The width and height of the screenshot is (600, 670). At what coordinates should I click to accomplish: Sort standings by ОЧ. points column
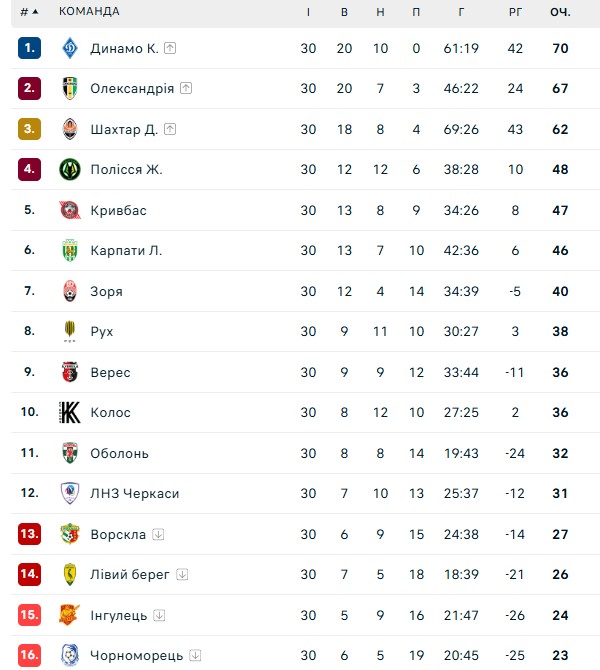[560, 12]
